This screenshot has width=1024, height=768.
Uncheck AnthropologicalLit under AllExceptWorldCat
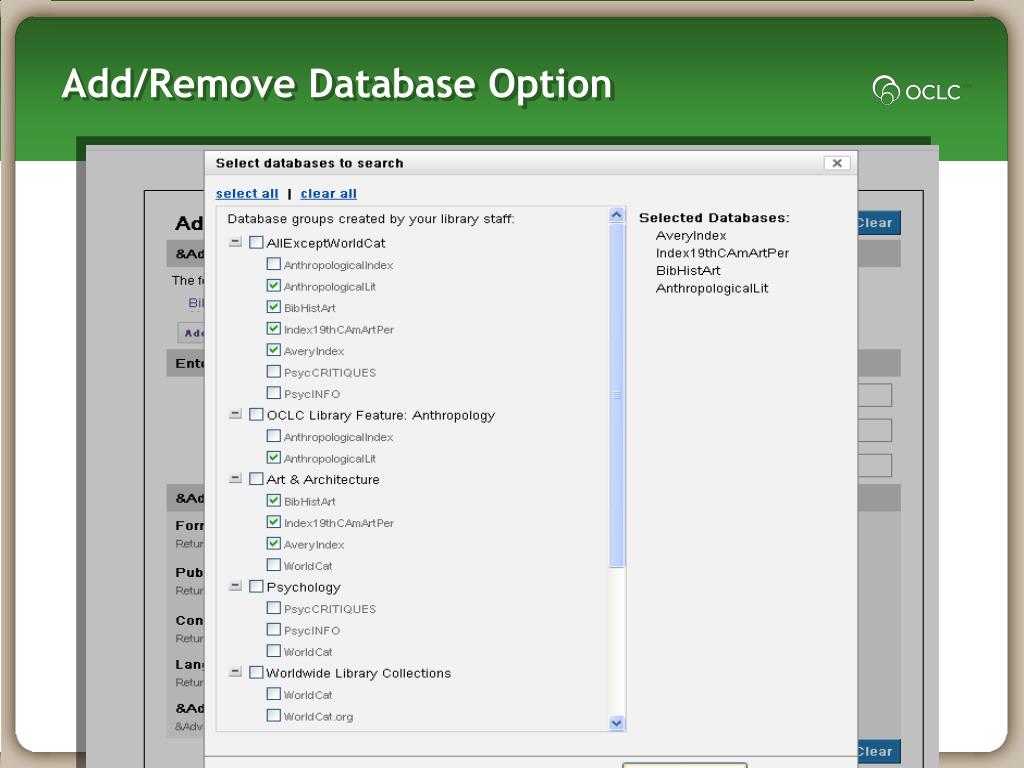click(274, 285)
